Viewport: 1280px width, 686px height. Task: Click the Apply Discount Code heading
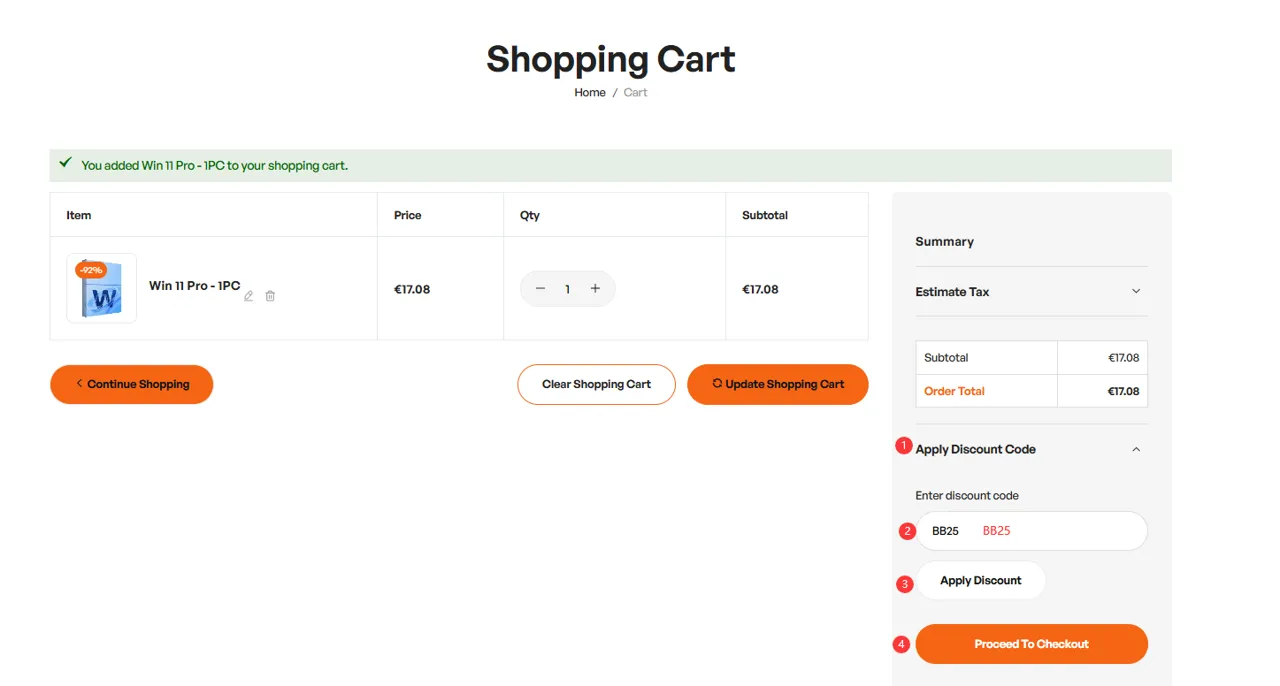(x=976, y=449)
